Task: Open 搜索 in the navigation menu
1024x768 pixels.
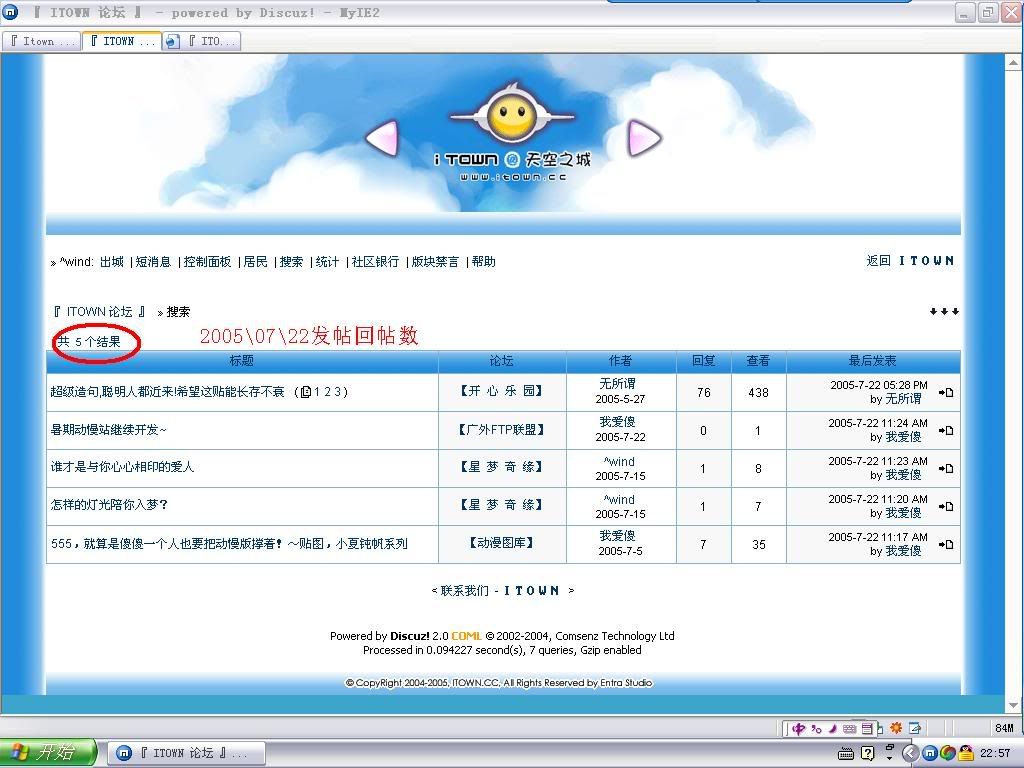Action: [291, 262]
